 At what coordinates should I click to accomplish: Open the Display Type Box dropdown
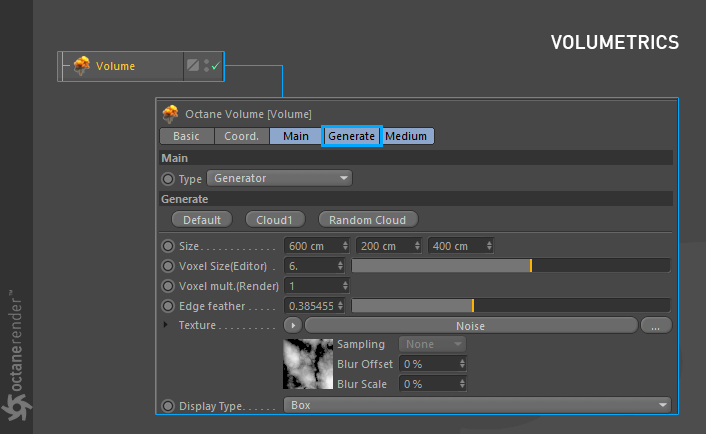[477, 405]
